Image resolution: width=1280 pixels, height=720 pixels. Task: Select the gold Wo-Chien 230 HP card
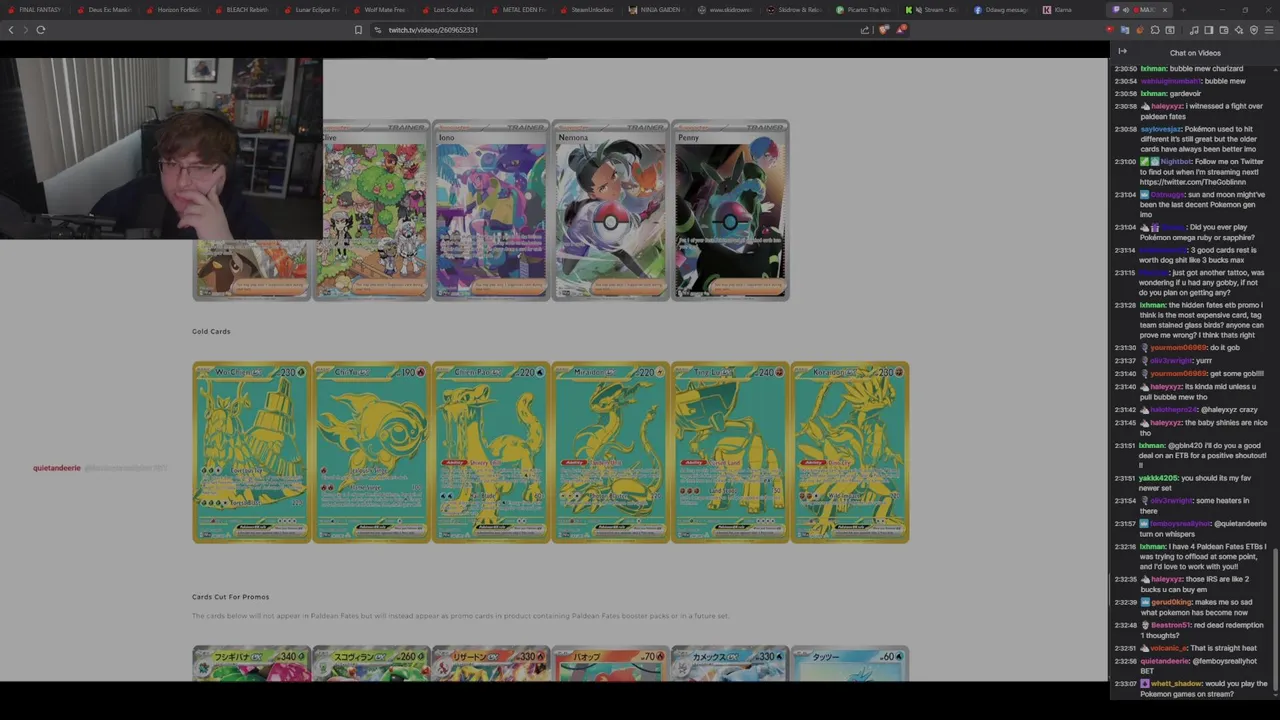coord(252,452)
